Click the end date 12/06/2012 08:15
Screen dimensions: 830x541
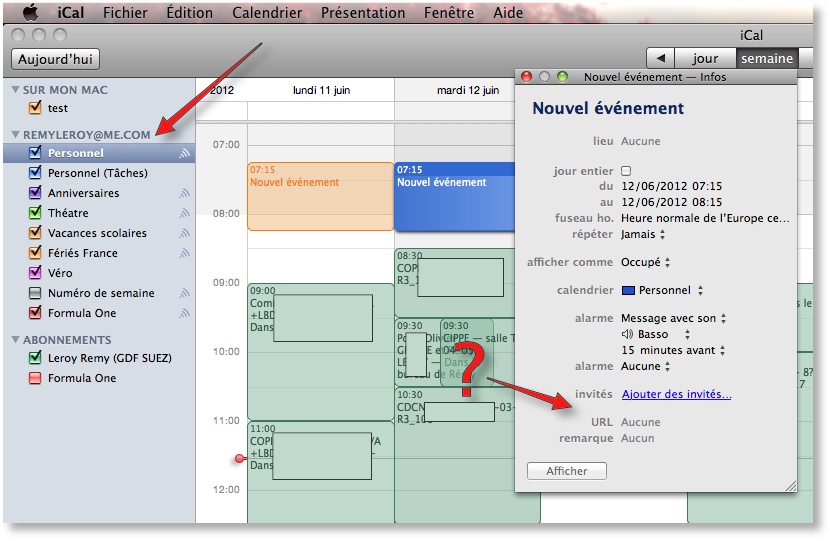coord(671,202)
